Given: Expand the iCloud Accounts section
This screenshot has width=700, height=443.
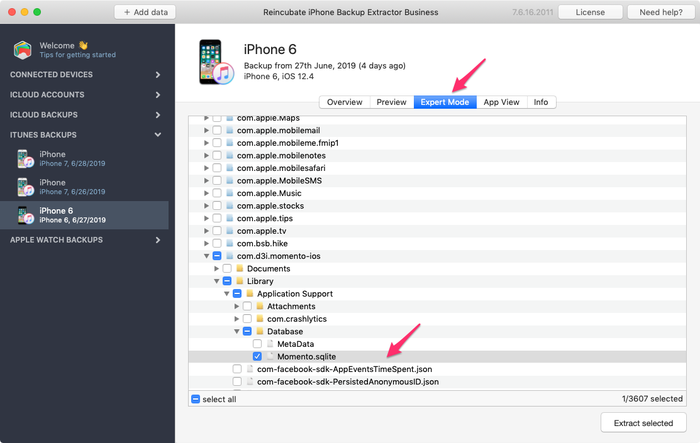Looking at the screenshot, I should tap(158, 95).
